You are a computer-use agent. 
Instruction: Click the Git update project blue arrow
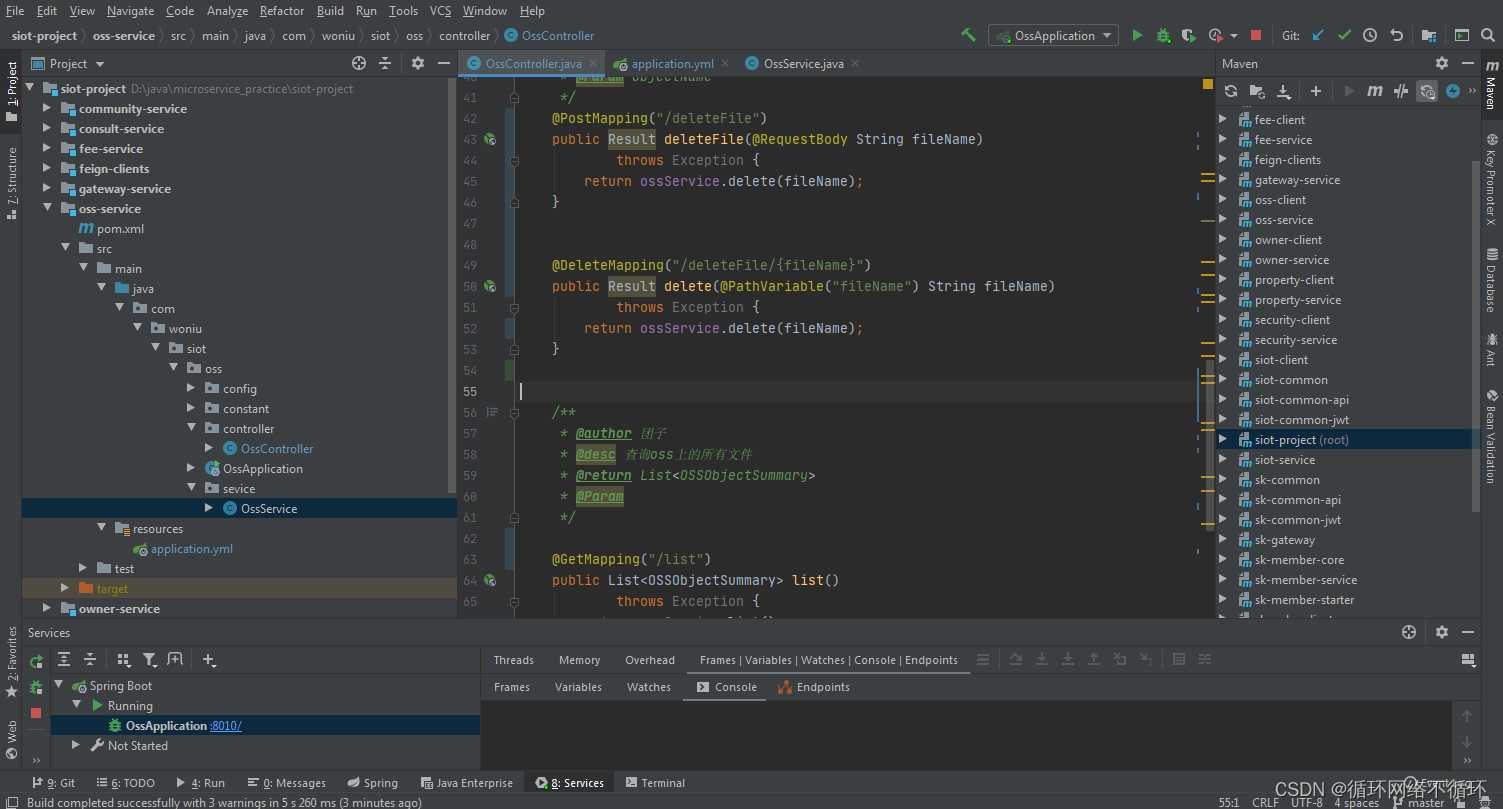pyautogui.click(x=1318, y=35)
